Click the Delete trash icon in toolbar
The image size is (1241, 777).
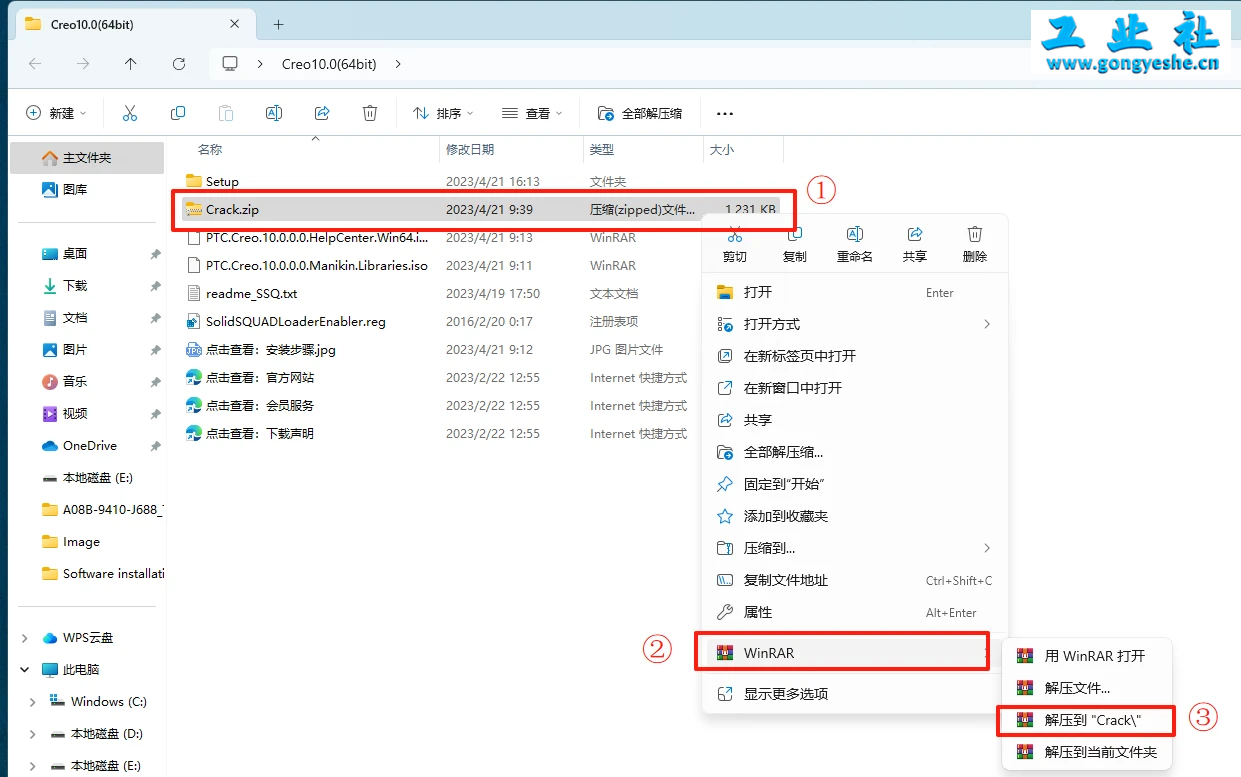click(370, 113)
